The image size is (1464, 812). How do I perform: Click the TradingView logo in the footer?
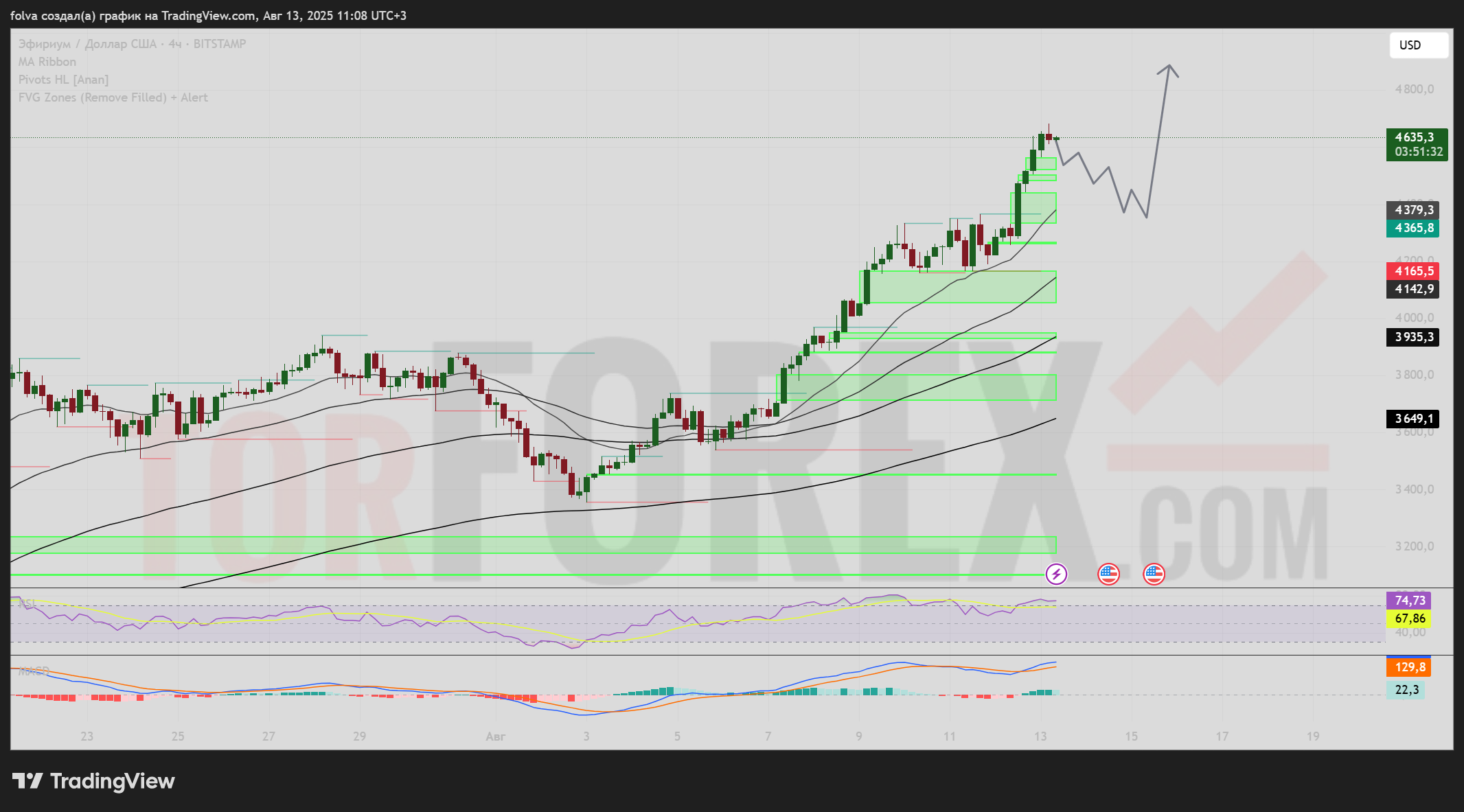tap(94, 781)
